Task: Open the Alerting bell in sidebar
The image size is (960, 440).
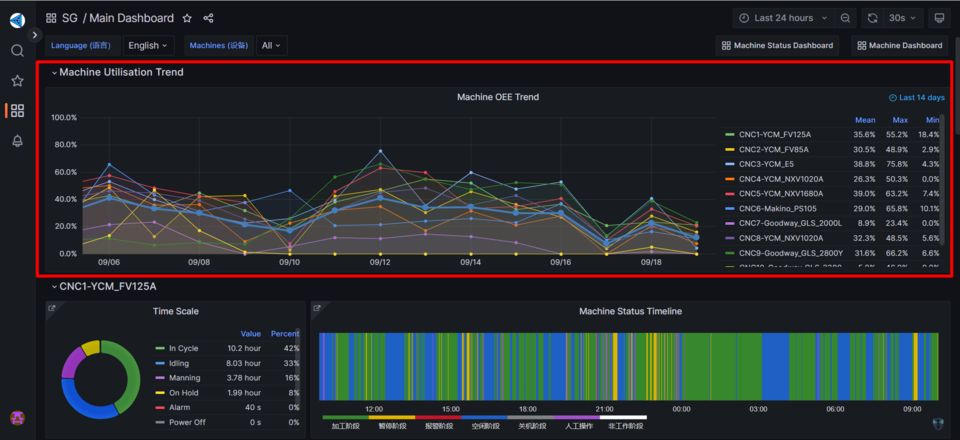Action: [x=17, y=141]
